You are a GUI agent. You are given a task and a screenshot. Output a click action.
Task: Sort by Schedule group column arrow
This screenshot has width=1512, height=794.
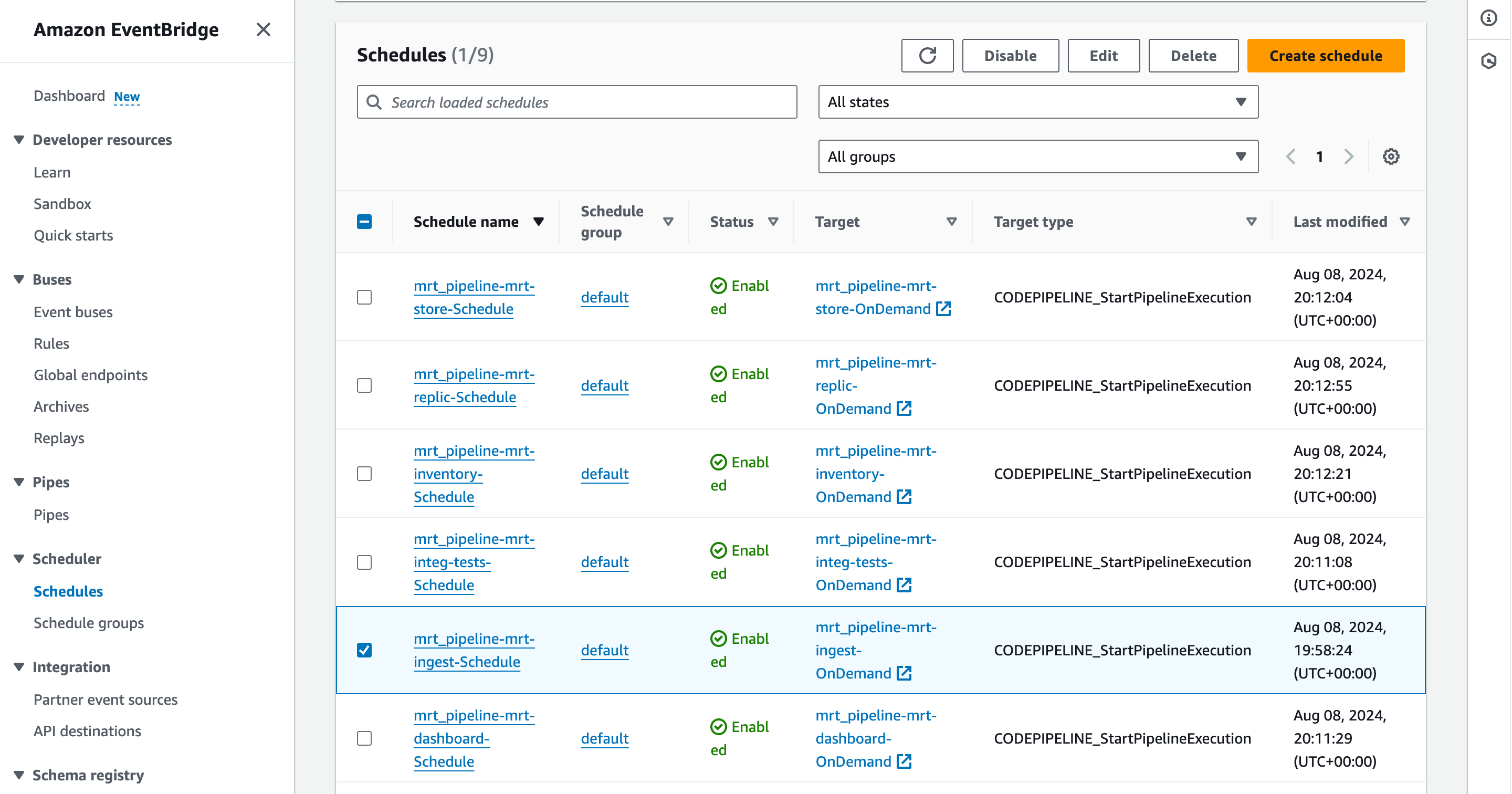tap(667, 222)
